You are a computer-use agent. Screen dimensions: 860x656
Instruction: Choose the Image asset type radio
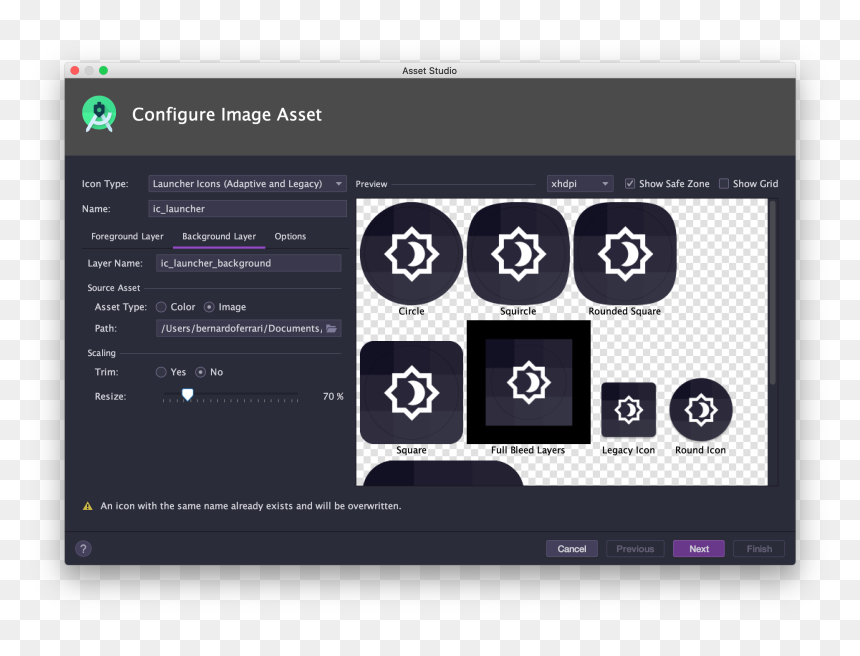pyautogui.click(x=209, y=307)
